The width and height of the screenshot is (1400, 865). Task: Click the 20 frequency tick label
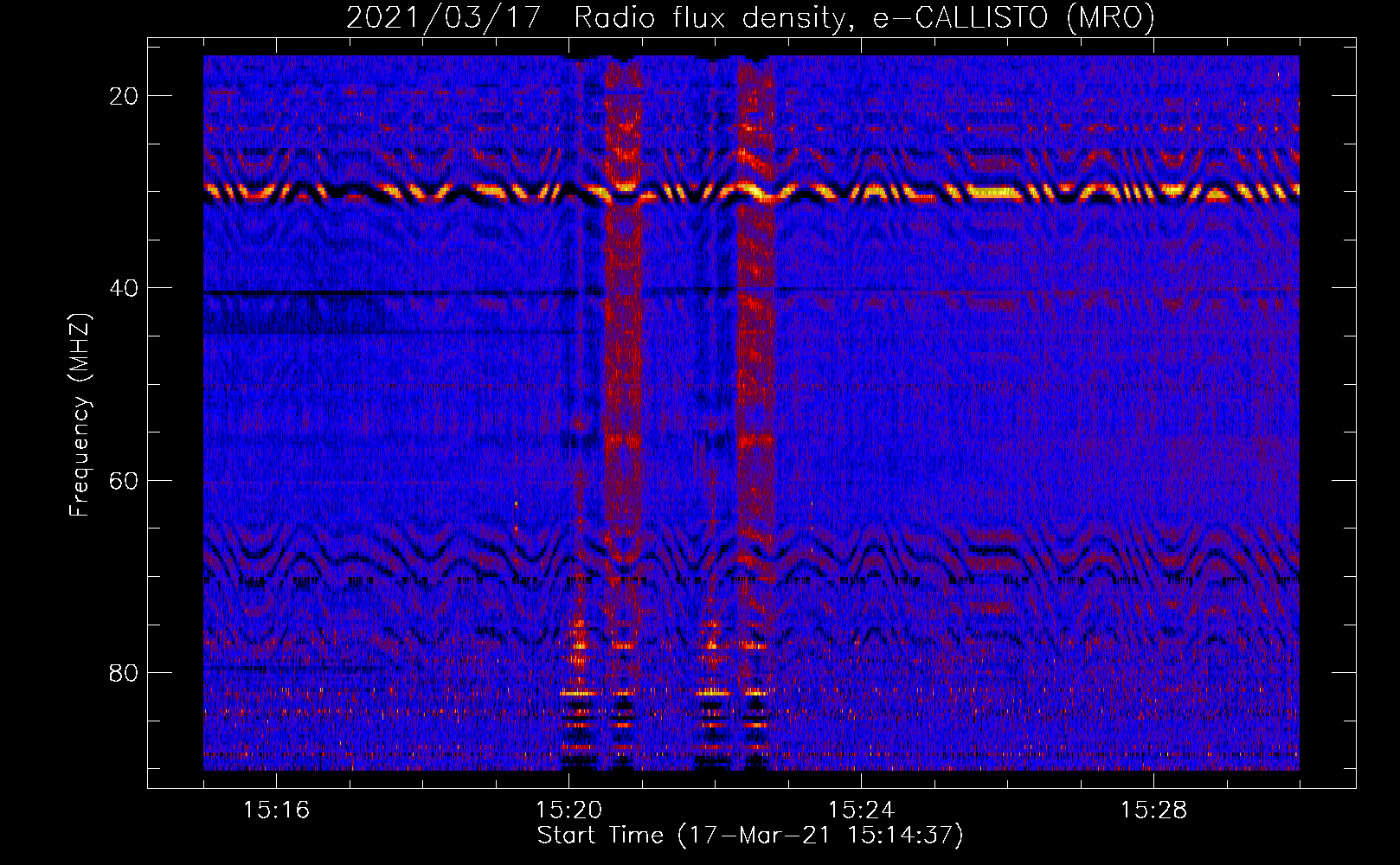coord(124,96)
